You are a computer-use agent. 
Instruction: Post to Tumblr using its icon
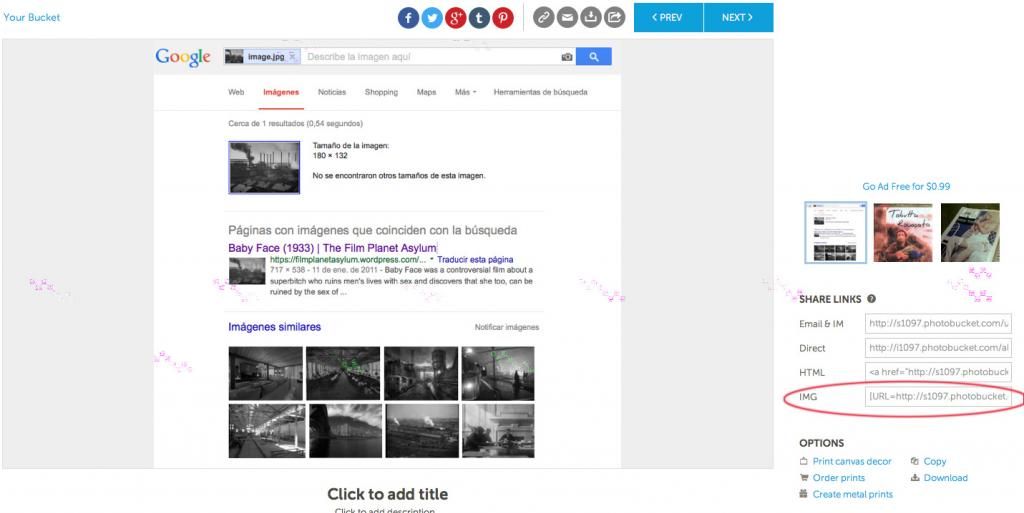(480, 17)
